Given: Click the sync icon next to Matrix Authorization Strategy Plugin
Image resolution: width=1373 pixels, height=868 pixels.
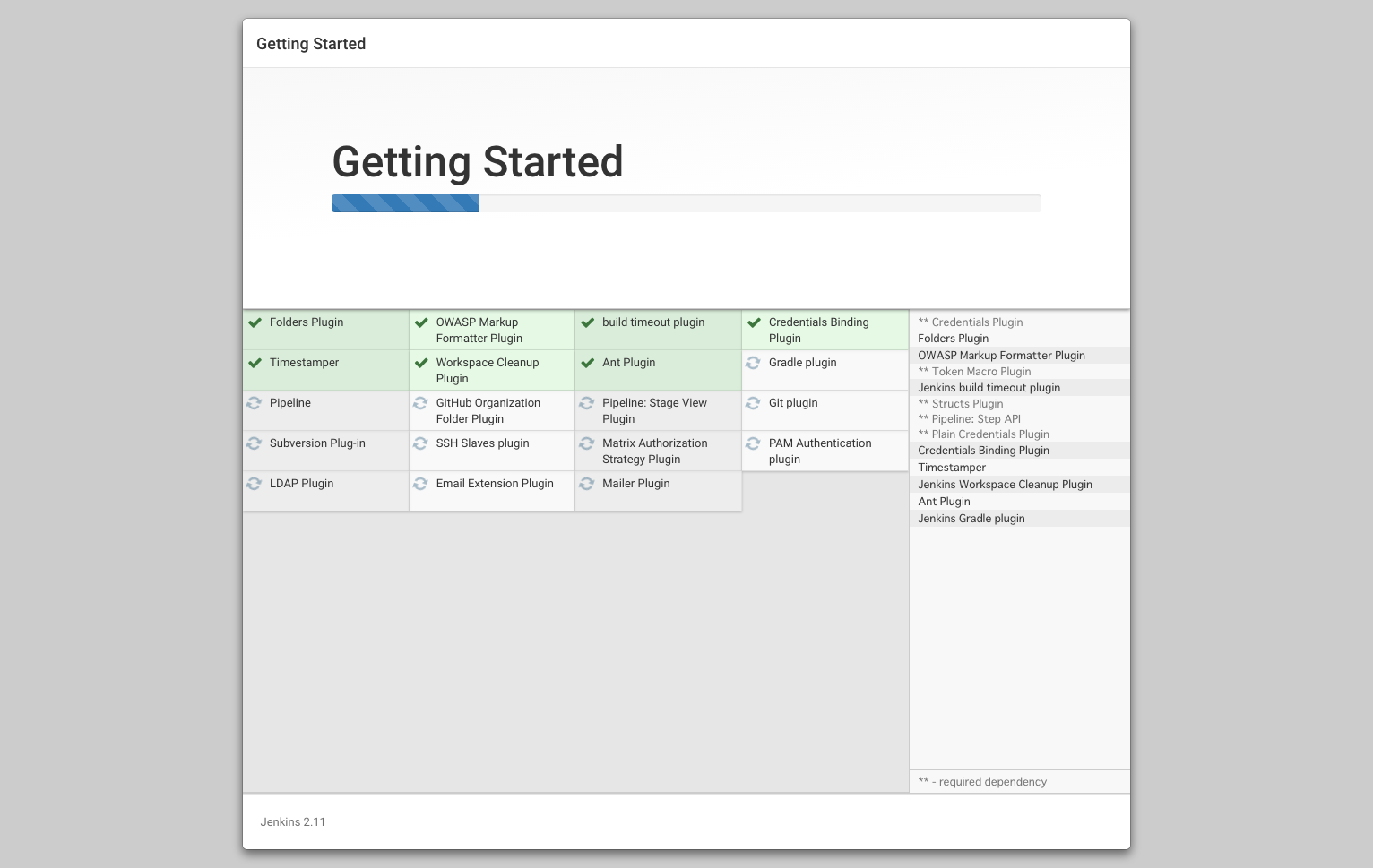Looking at the screenshot, I should (587, 443).
